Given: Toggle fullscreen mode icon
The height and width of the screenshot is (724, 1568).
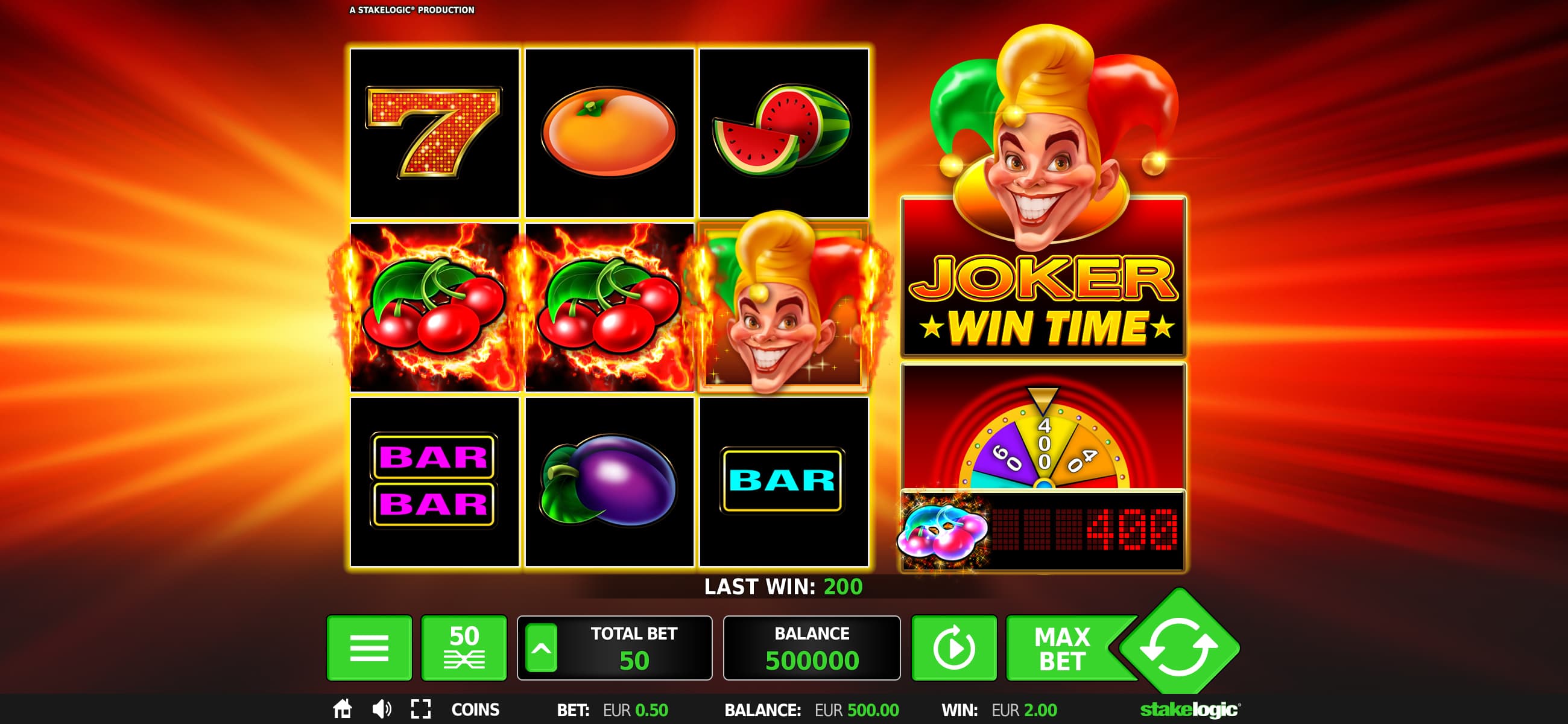Looking at the screenshot, I should coord(420,709).
